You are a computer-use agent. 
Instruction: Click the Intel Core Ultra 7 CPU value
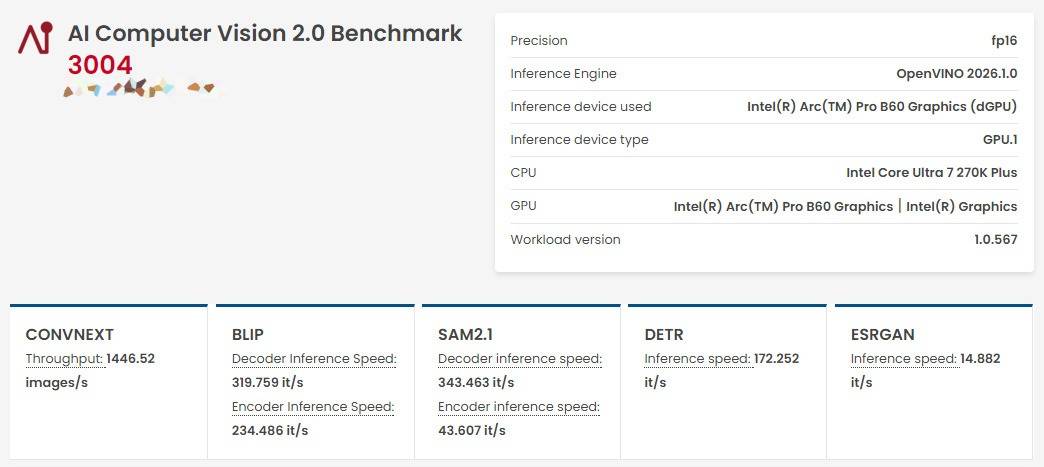pos(931,173)
